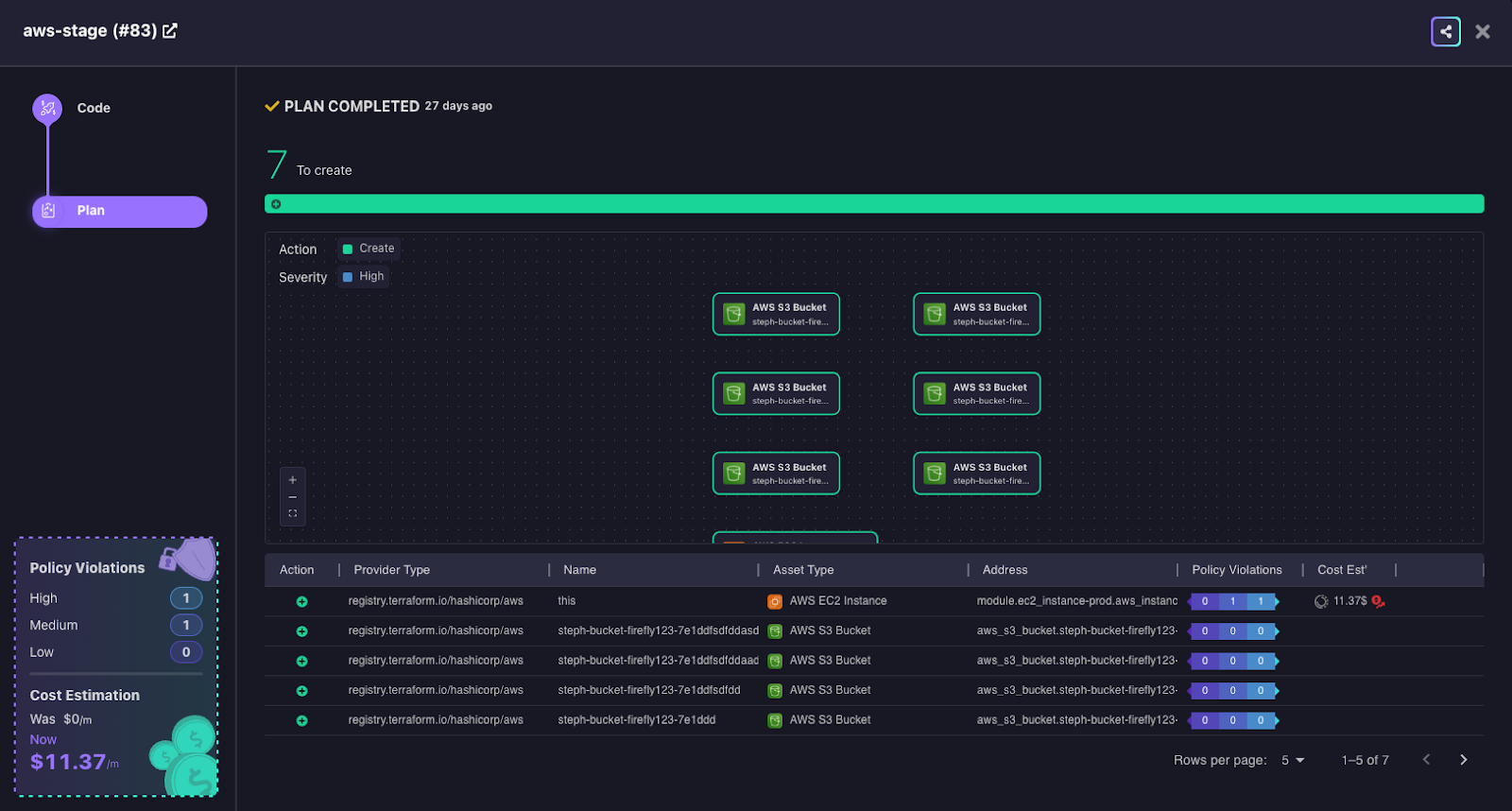
Task: Click S3 Bucket icon in 7e1ddfsdfdd row
Action: [x=775, y=691]
